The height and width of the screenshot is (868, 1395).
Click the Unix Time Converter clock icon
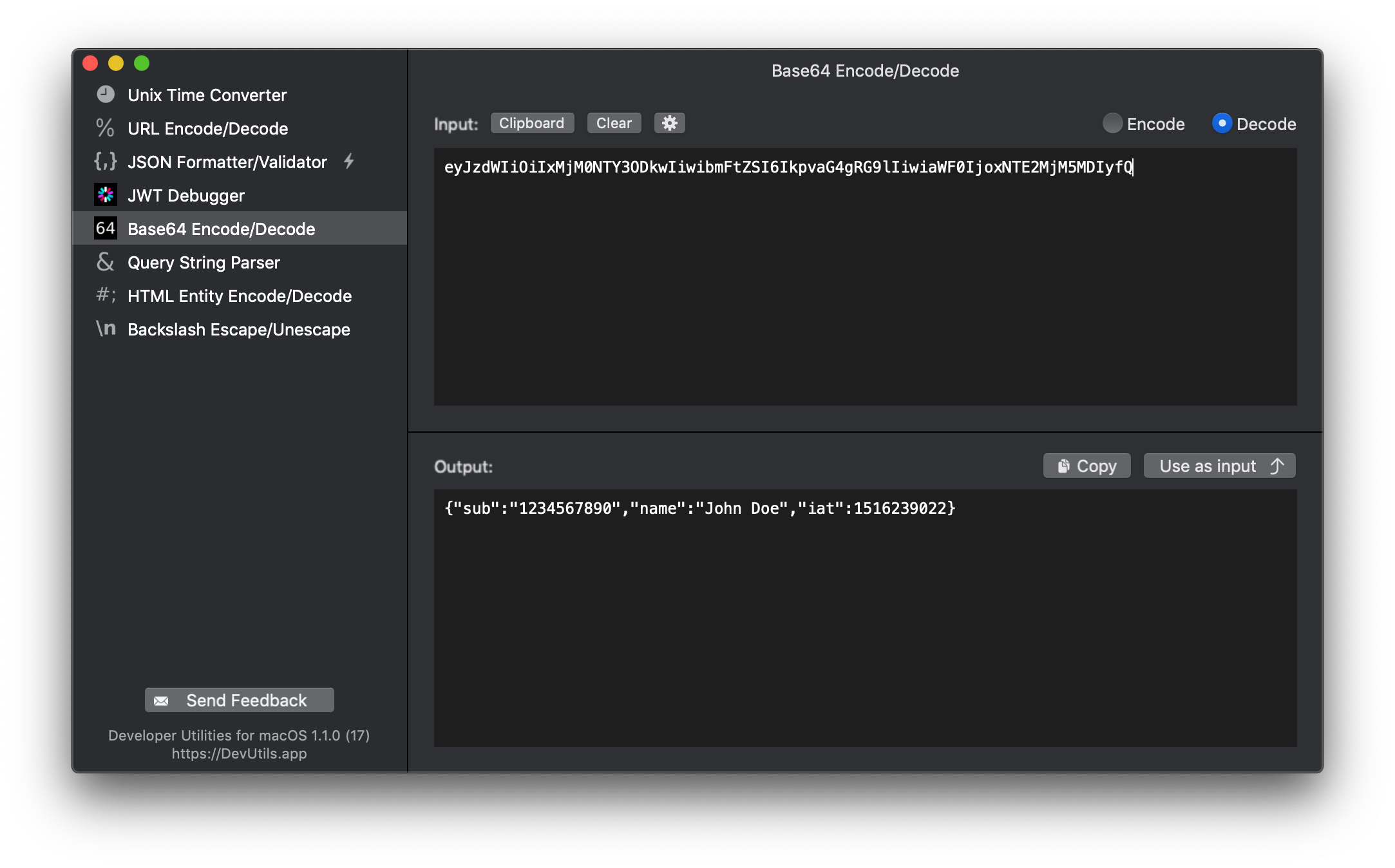(x=106, y=95)
